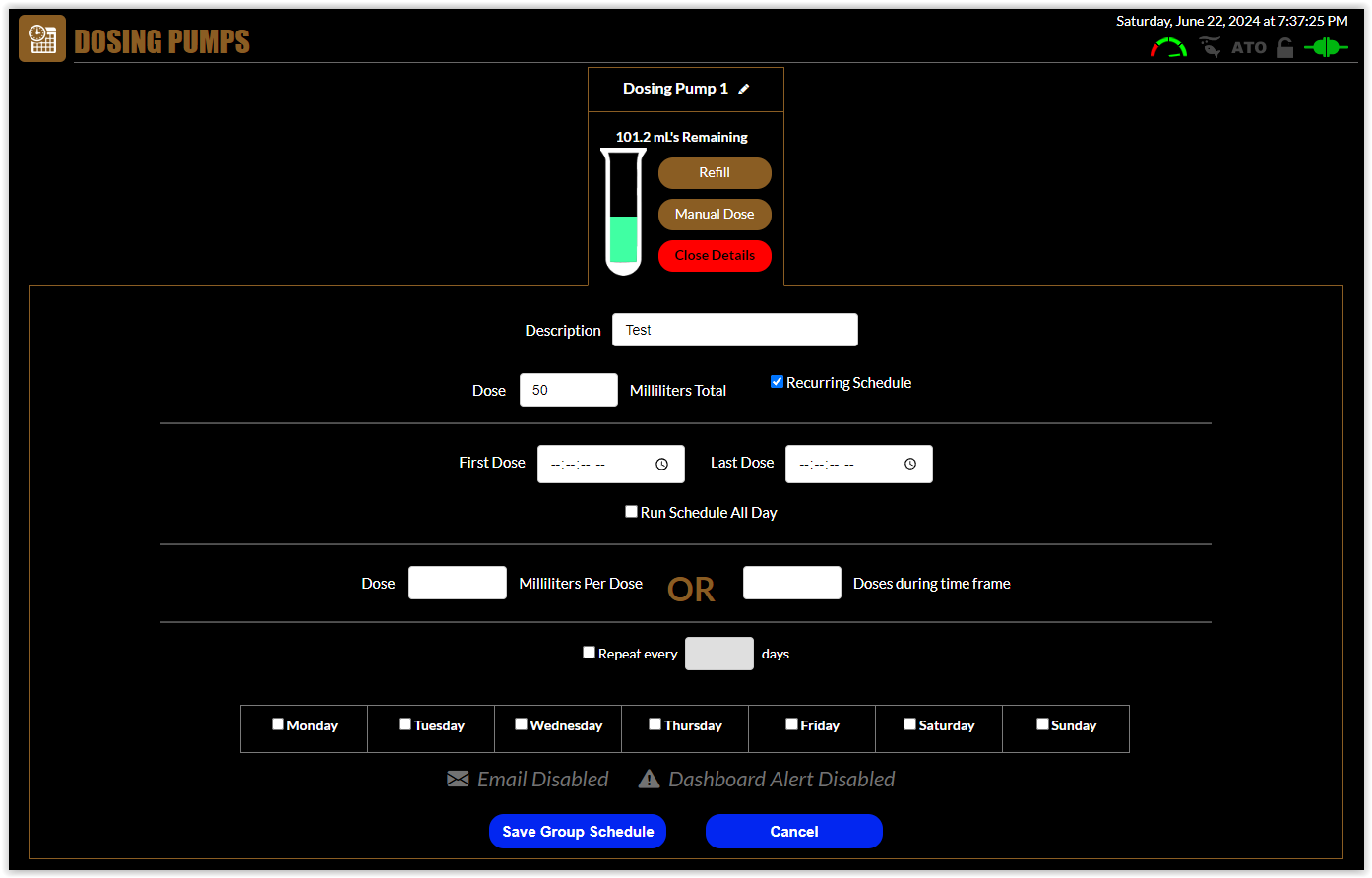Click the unlocked padlock icon
1372x878 pixels.
pyautogui.click(x=1284, y=47)
